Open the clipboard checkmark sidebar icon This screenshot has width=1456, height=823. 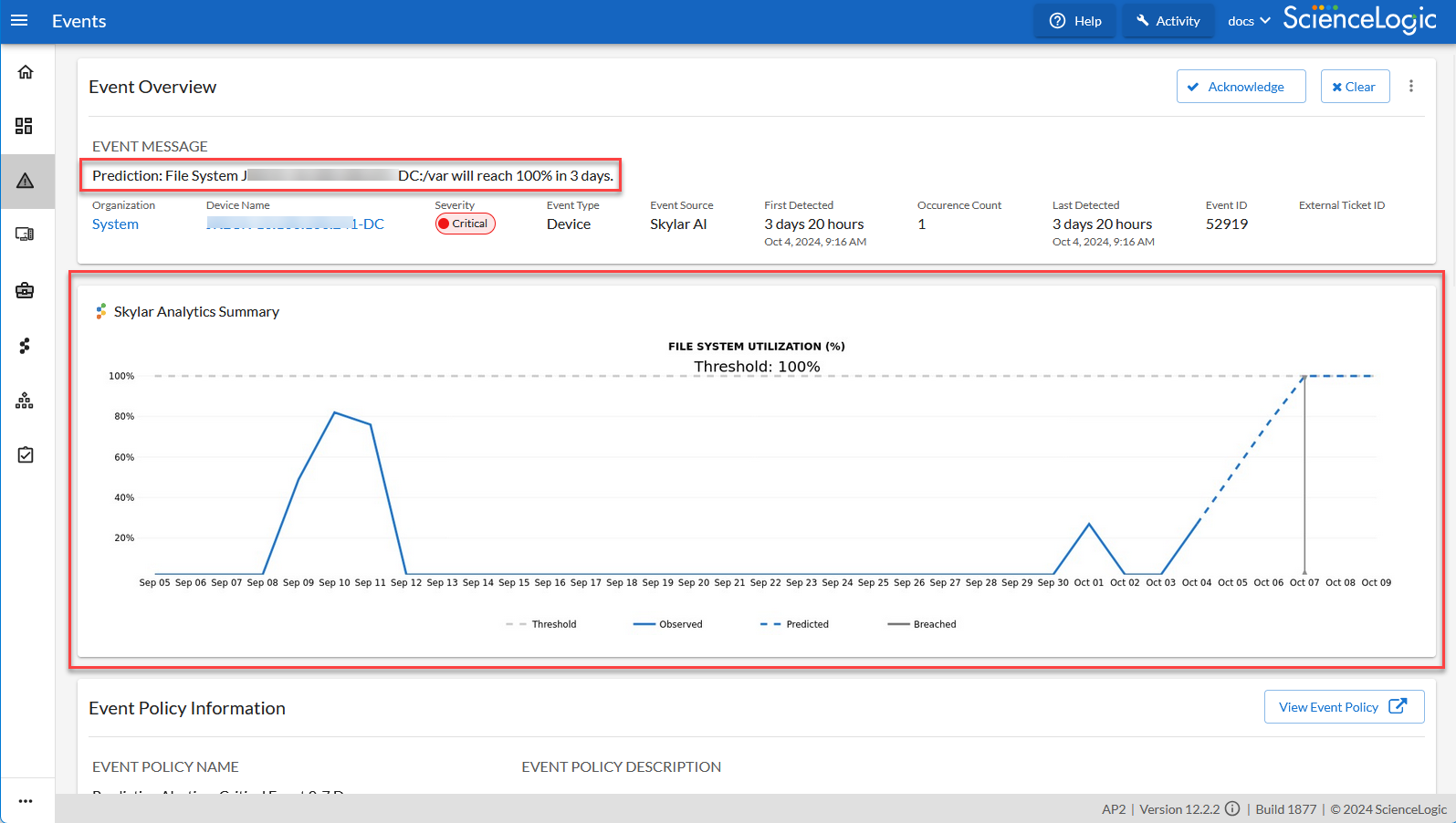point(25,454)
